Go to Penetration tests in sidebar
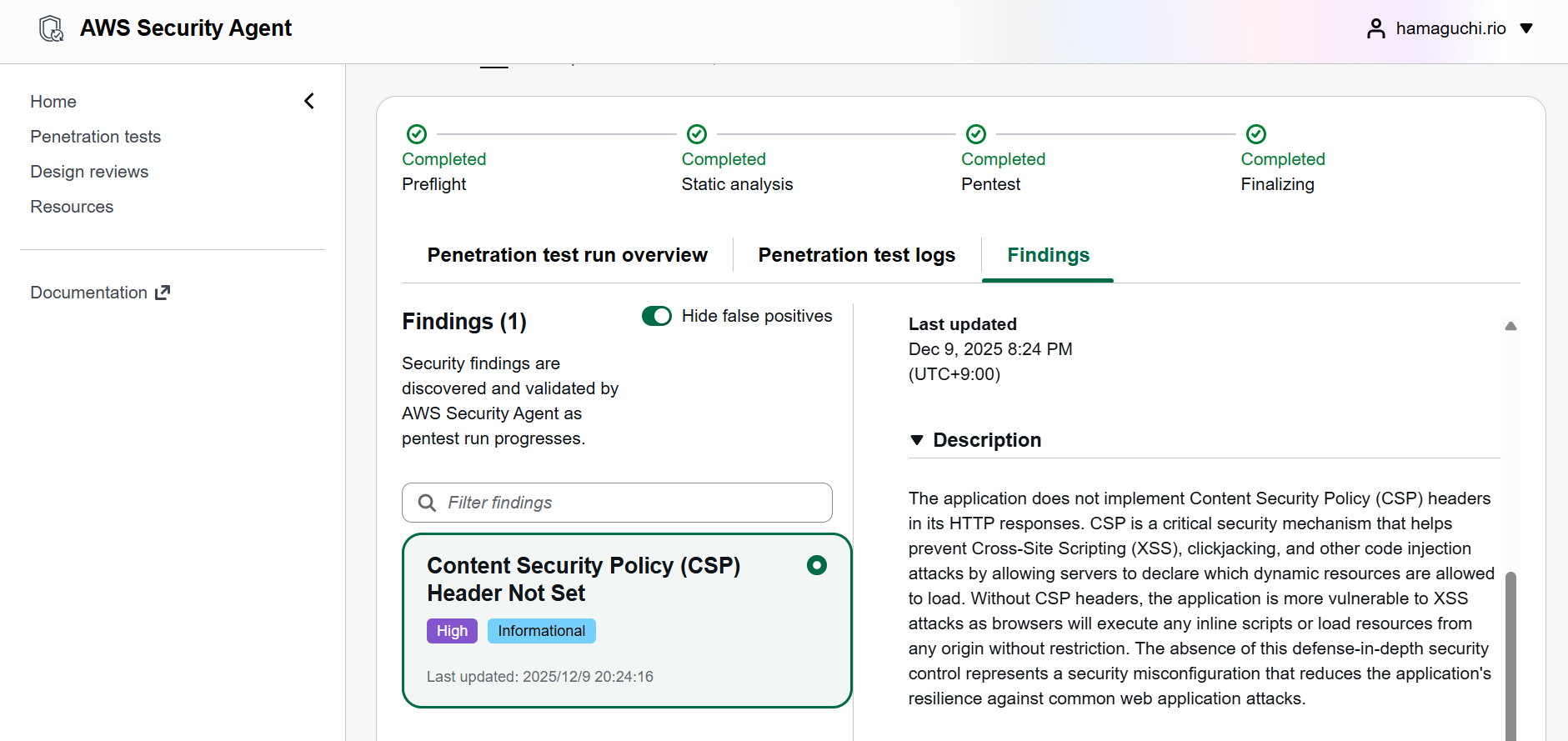The width and height of the screenshot is (1568, 741). click(x=96, y=137)
